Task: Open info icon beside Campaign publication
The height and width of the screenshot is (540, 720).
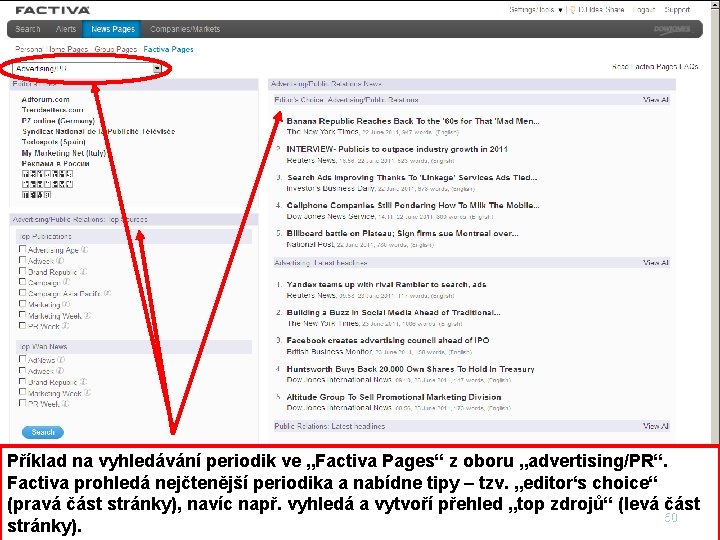Action: click(66, 282)
